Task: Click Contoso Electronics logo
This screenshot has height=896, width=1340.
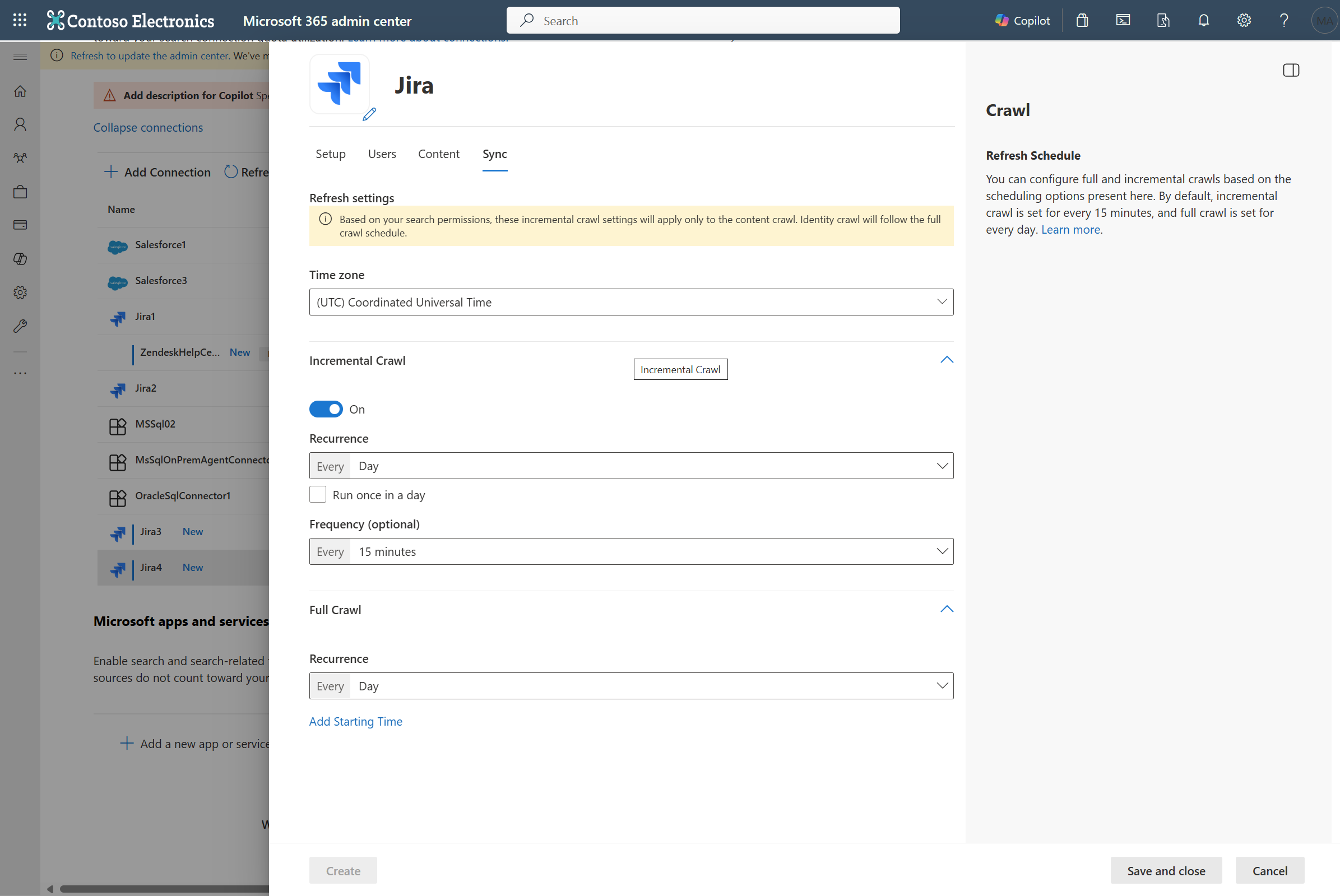Action: click(x=130, y=21)
